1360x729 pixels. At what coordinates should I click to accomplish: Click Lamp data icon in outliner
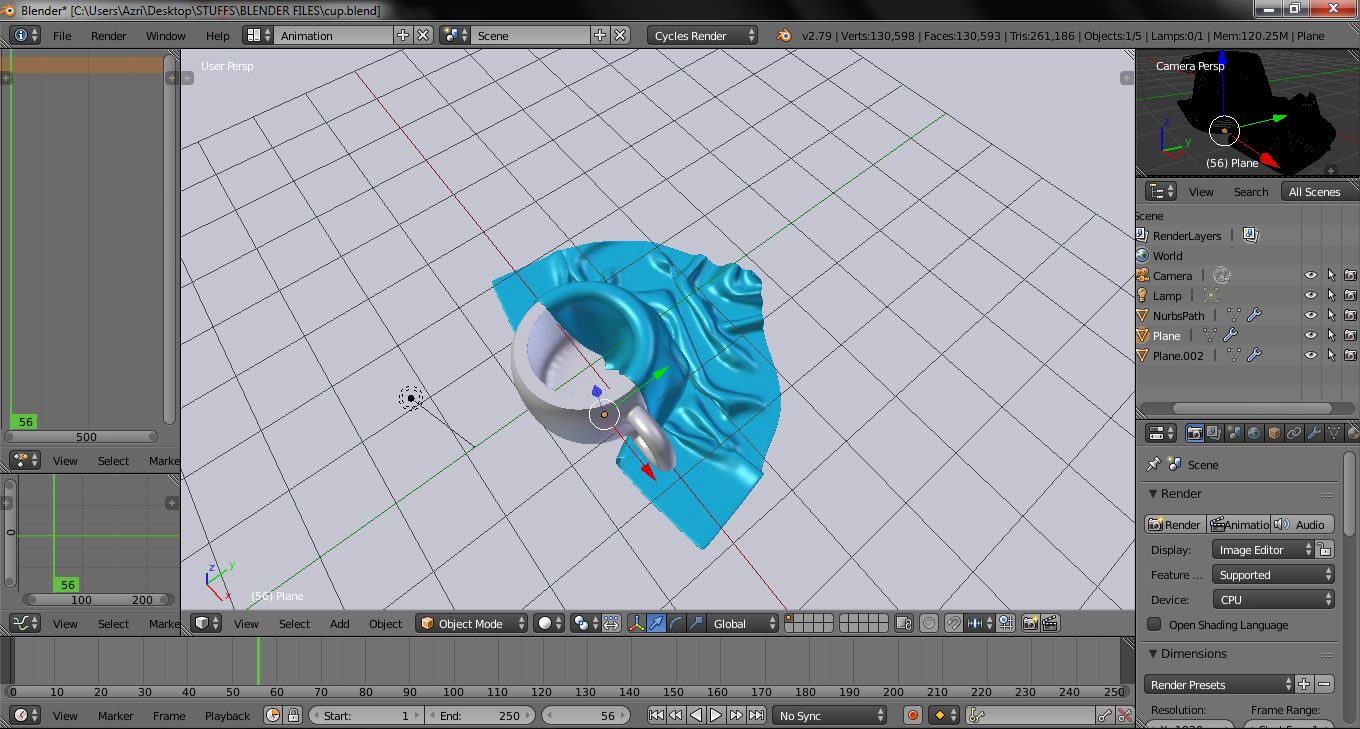1211,295
